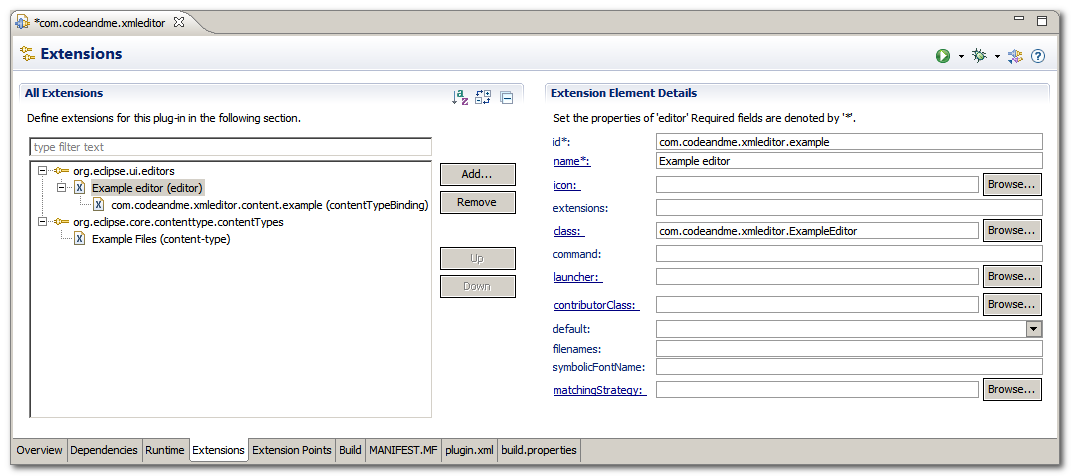Switch to the Dependencies tab
The width and height of the screenshot is (1071, 476).
[104, 450]
